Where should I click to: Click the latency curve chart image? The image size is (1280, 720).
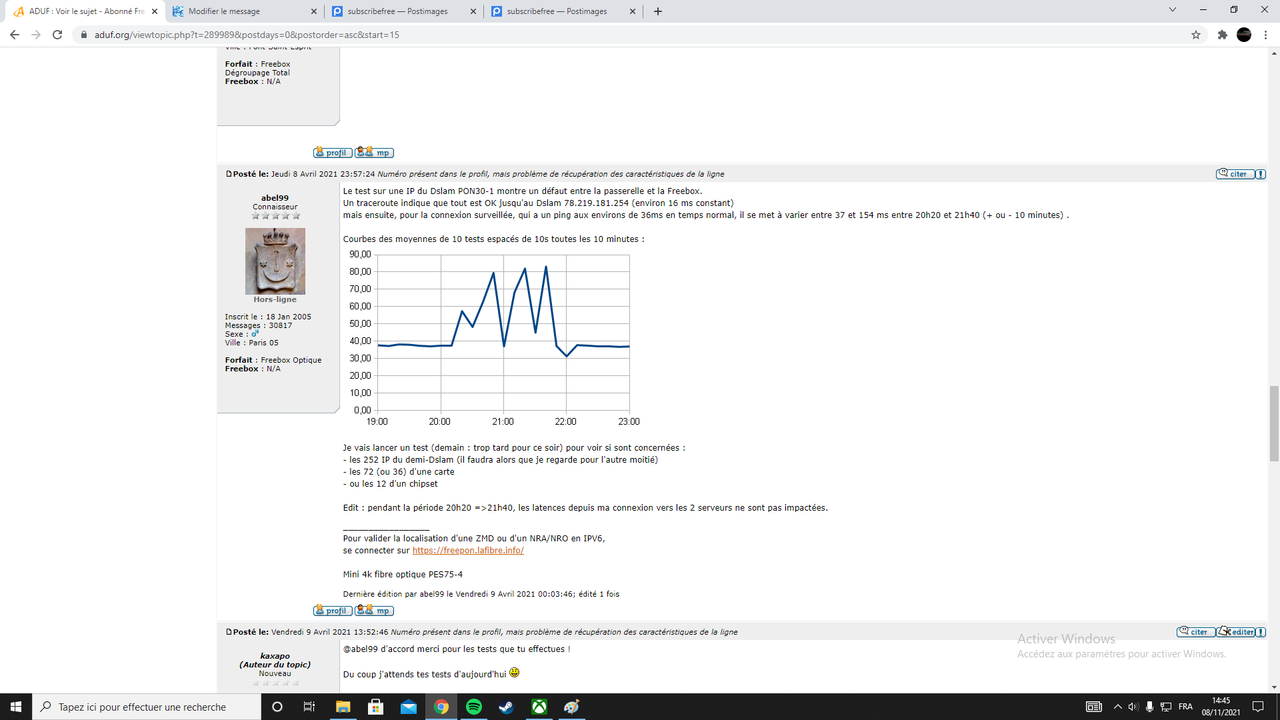(494, 337)
